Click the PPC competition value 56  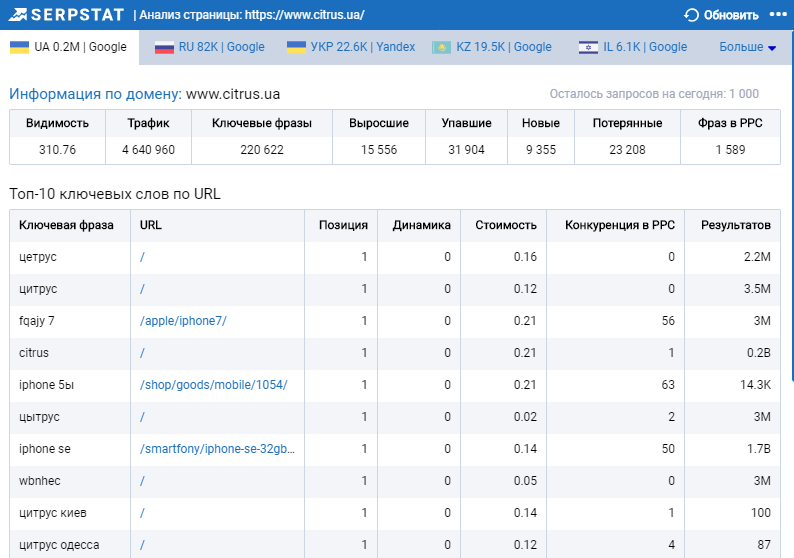point(668,321)
